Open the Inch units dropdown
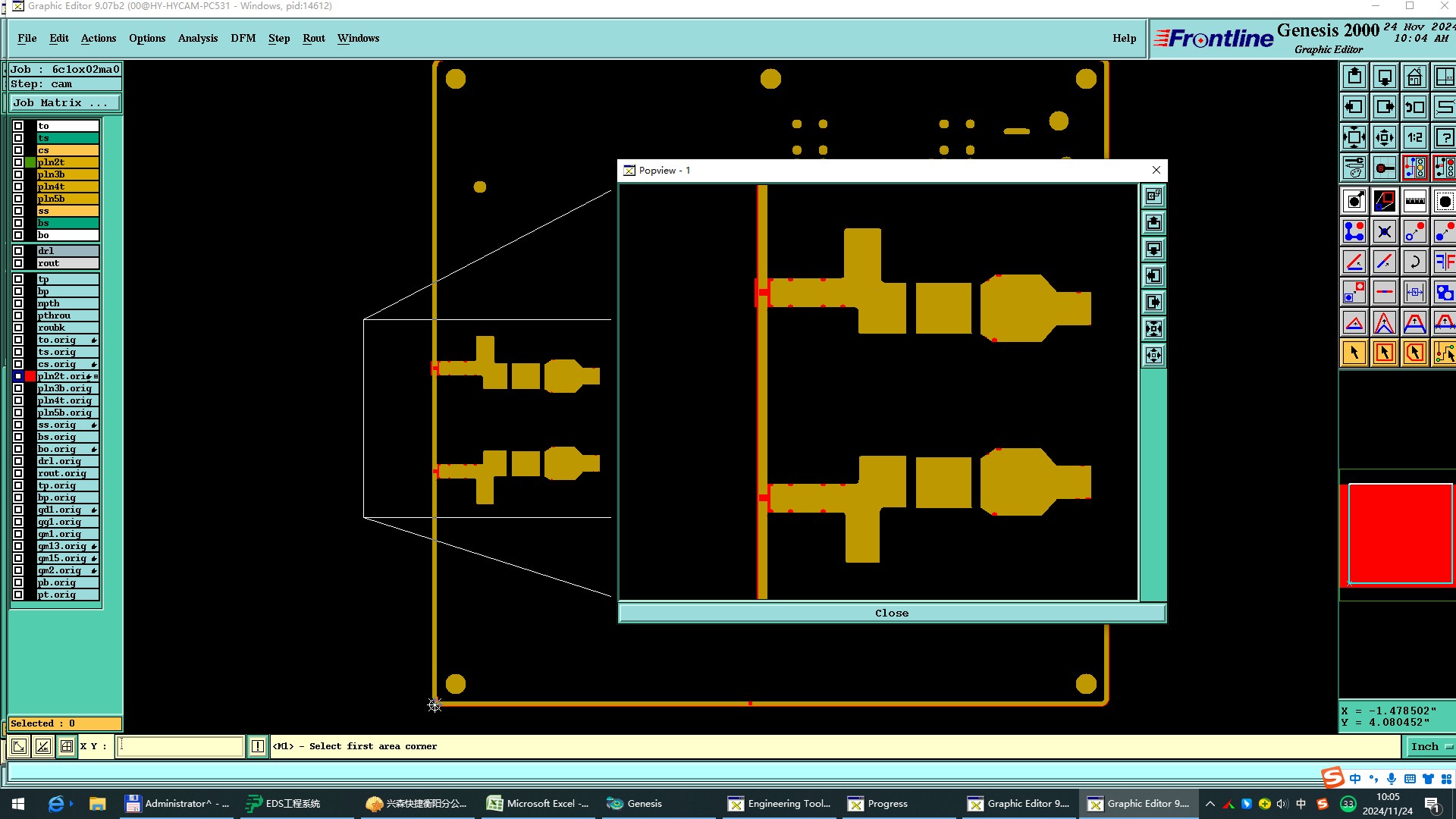This screenshot has width=1456, height=819. [1430, 747]
